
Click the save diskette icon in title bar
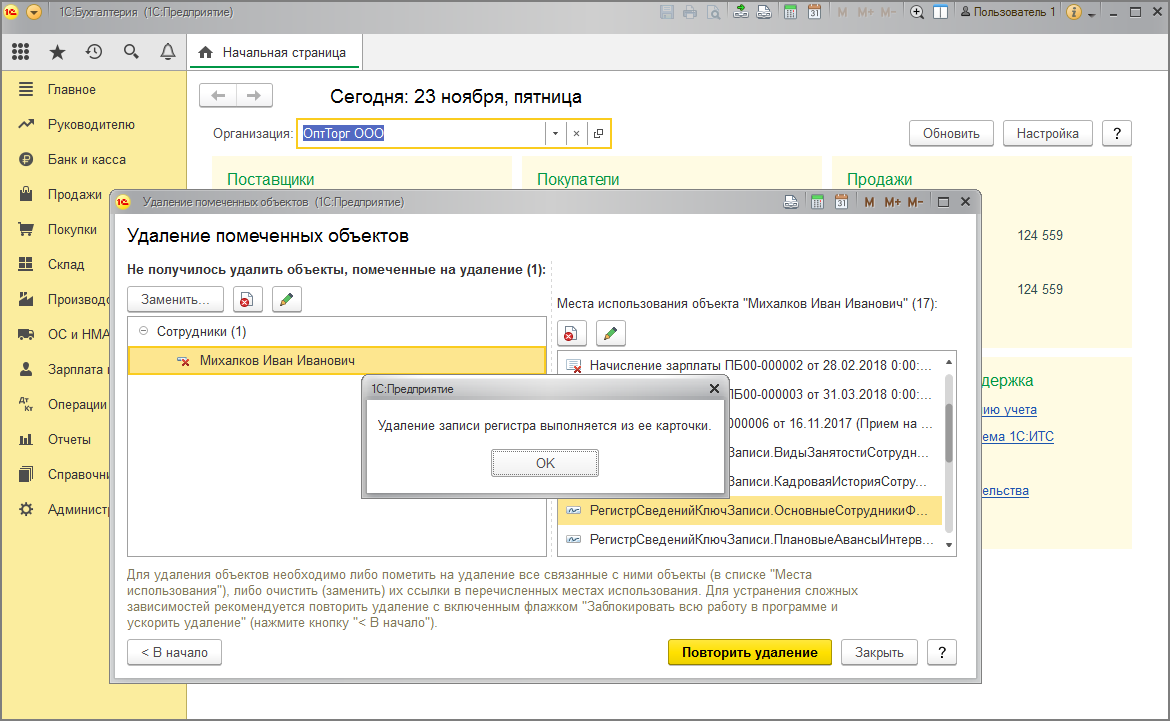pos(667,12)
